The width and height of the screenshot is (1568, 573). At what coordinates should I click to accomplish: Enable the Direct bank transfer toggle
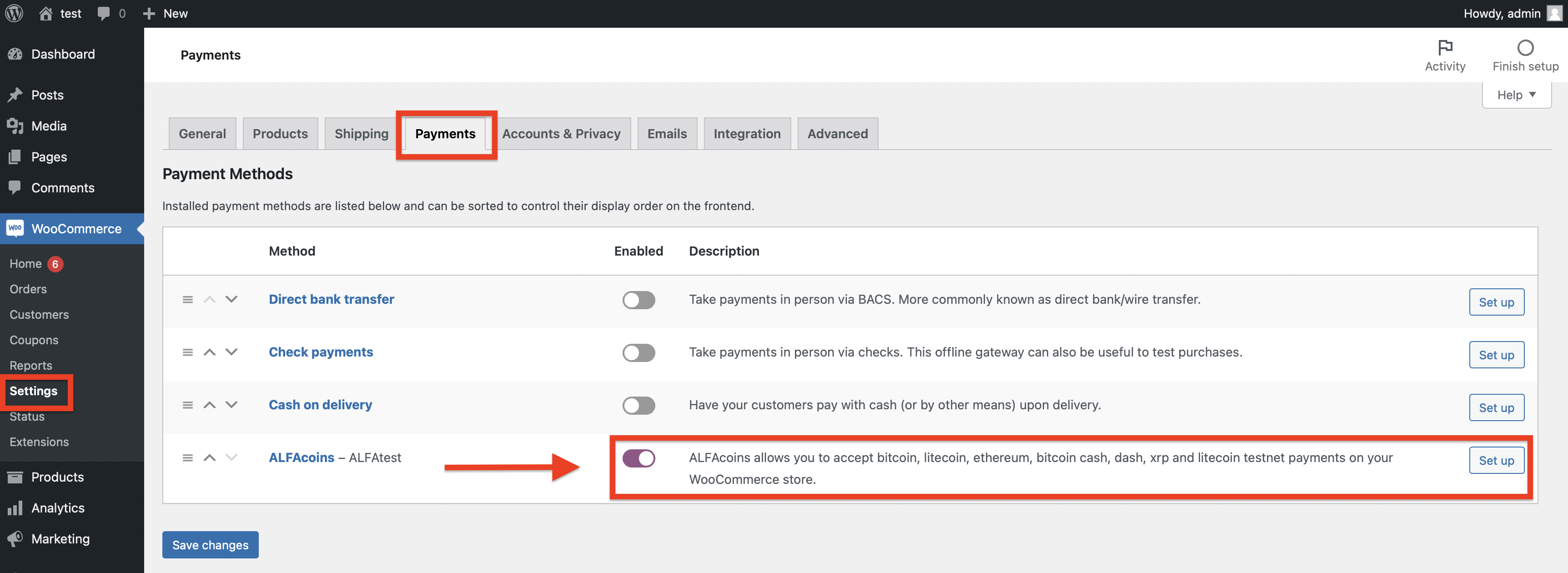pos(639,299)
